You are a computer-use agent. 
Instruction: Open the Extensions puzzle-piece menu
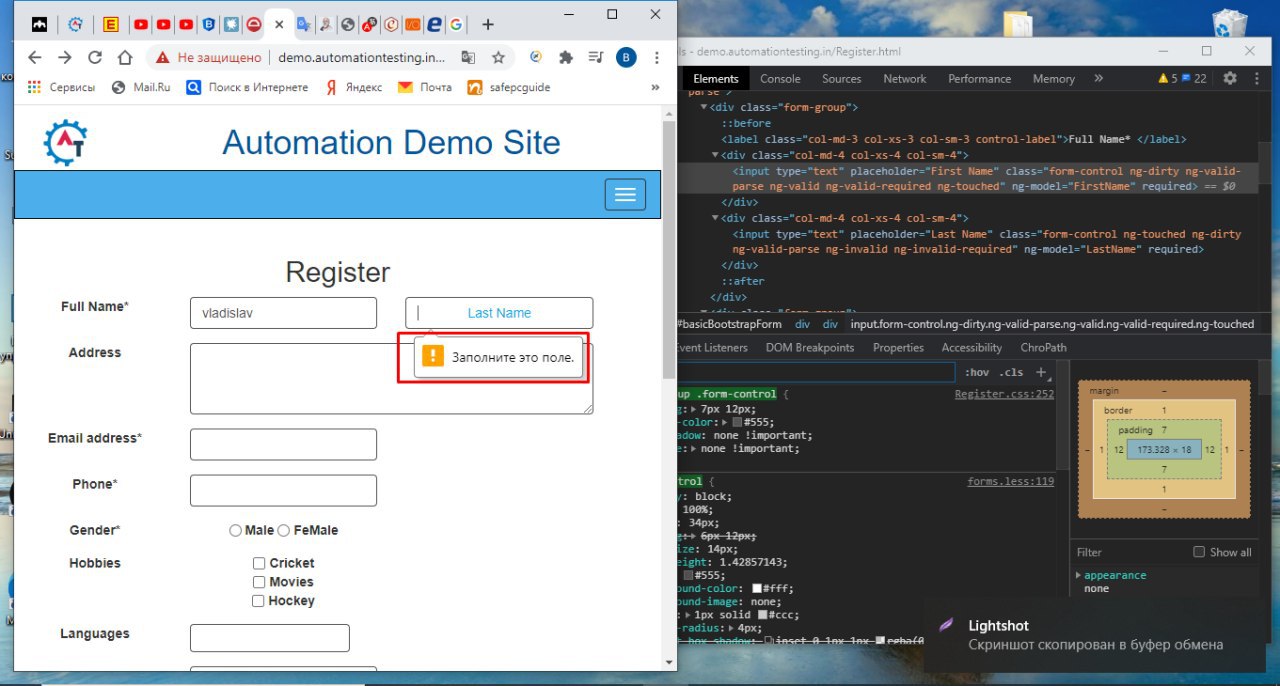pyautogui.click(x=566, y=57)
